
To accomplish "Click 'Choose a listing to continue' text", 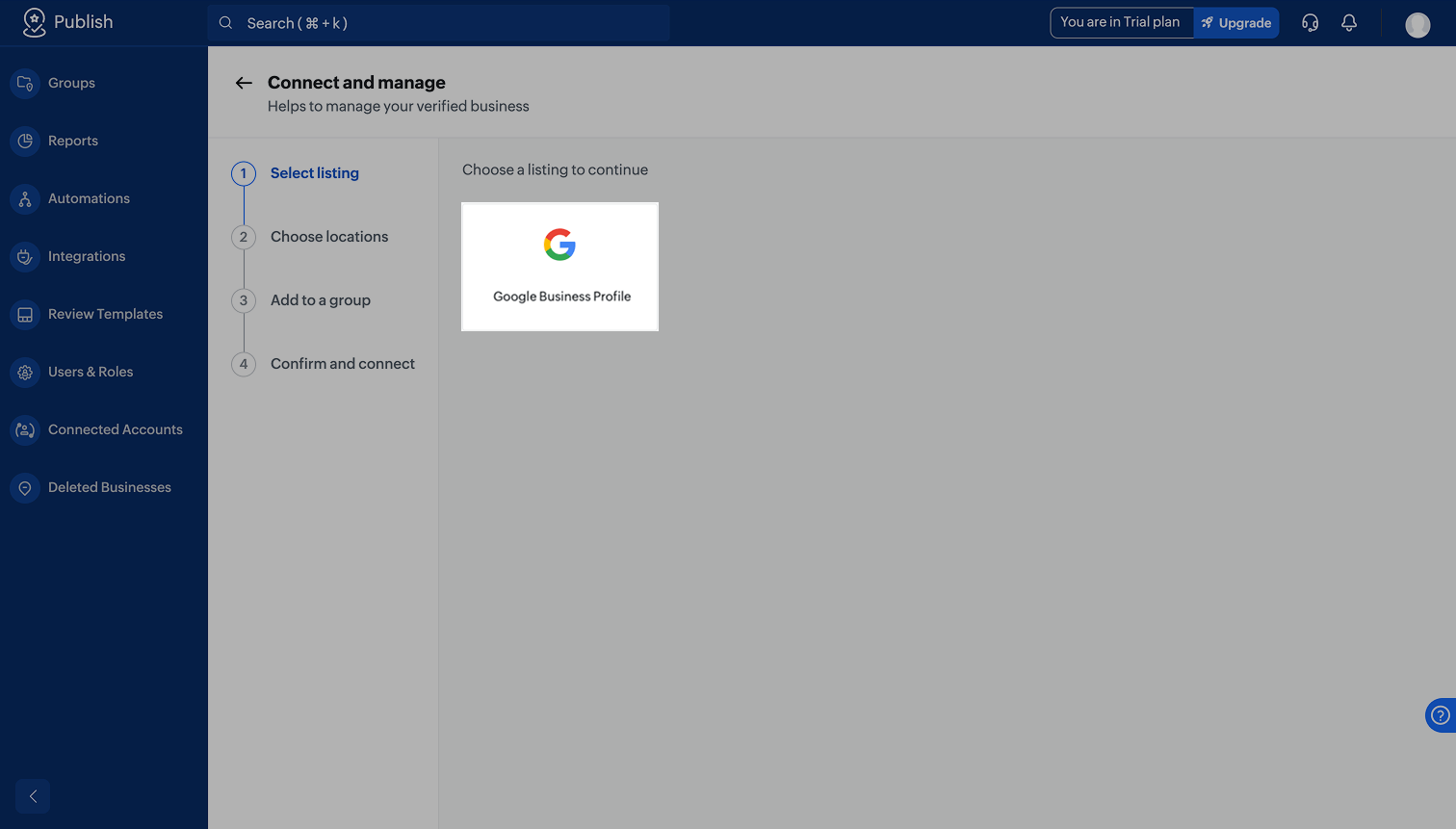I will (555, 169).
